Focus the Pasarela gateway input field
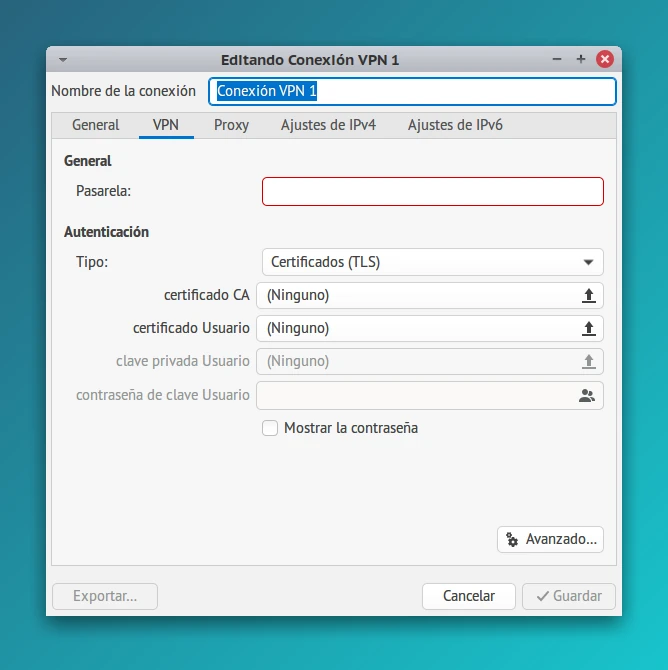 pyautogui.click(x=433, y=191)
